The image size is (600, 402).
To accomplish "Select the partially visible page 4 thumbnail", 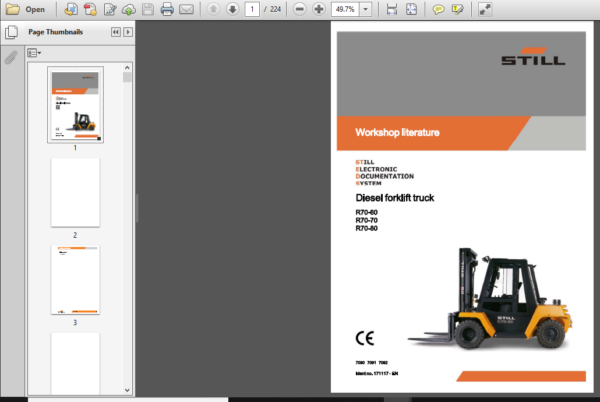I will pos(75,363).
